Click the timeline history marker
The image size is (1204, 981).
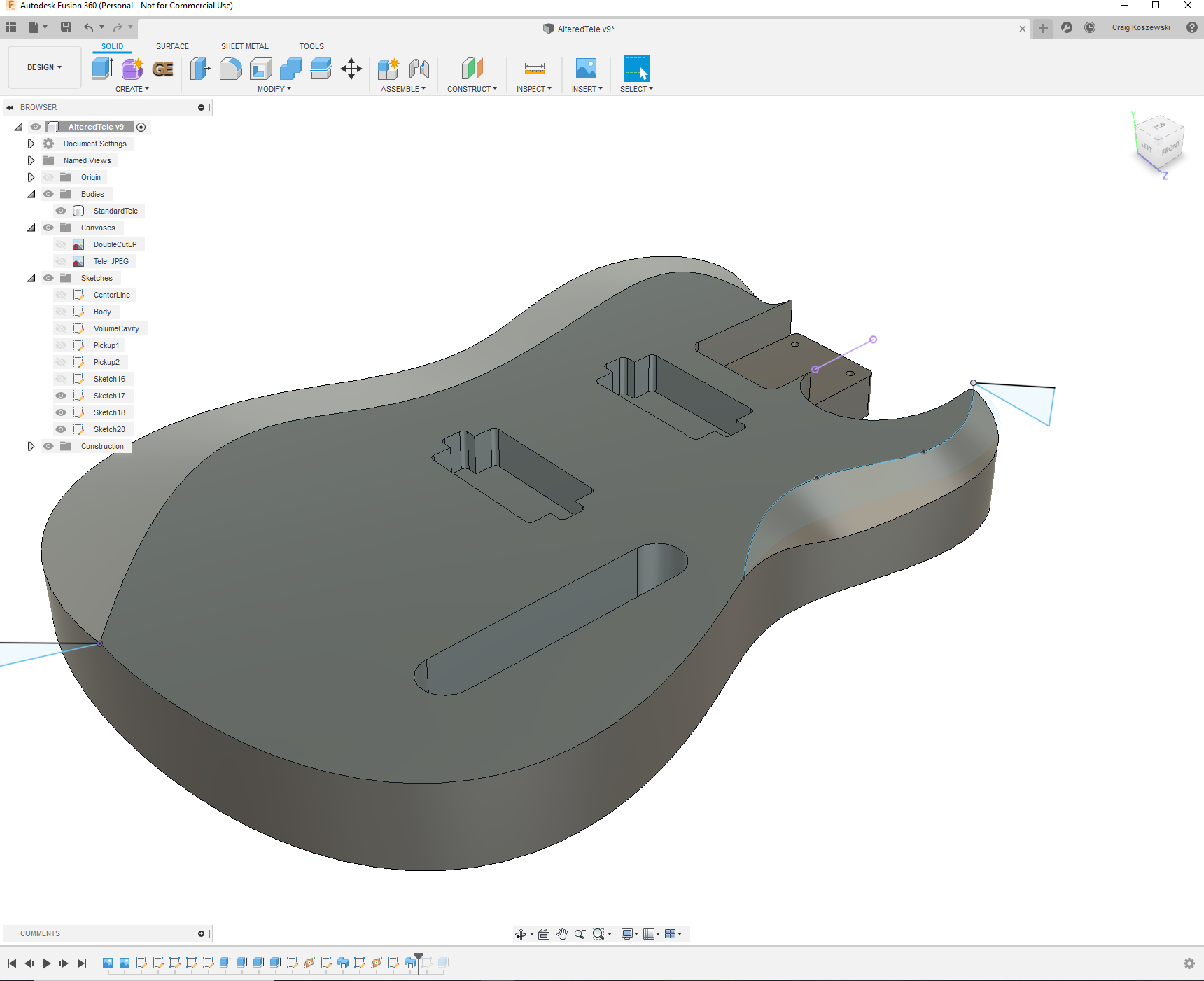[419, 963]
